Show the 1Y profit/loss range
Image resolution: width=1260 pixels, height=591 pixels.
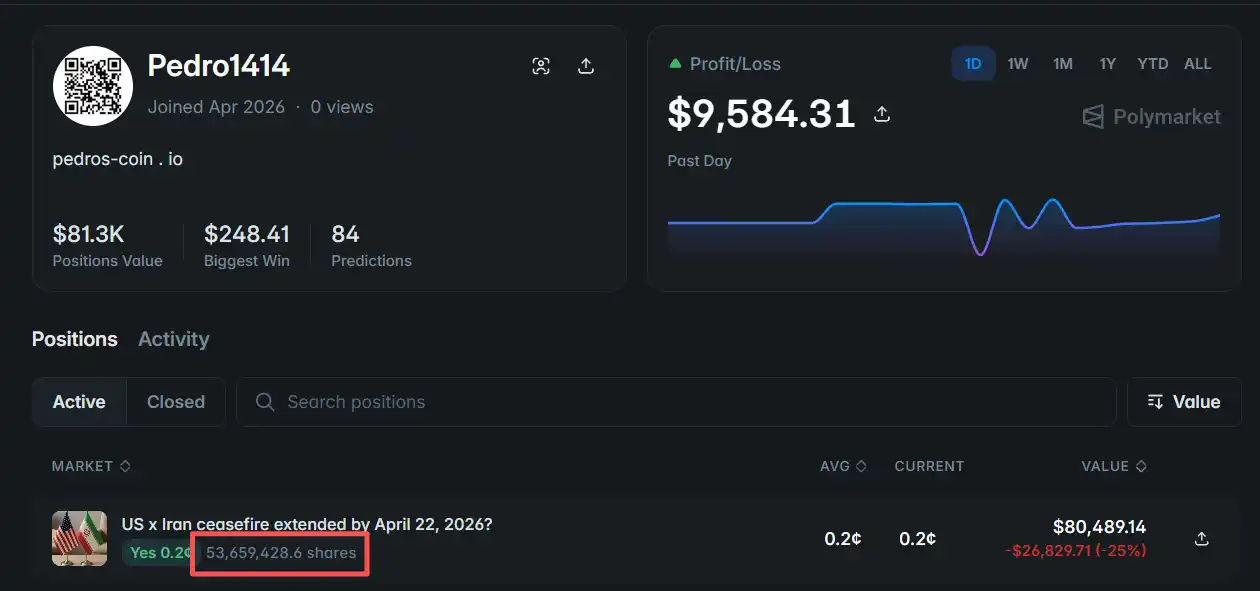pyautogui.click(x=1107, y=64)
